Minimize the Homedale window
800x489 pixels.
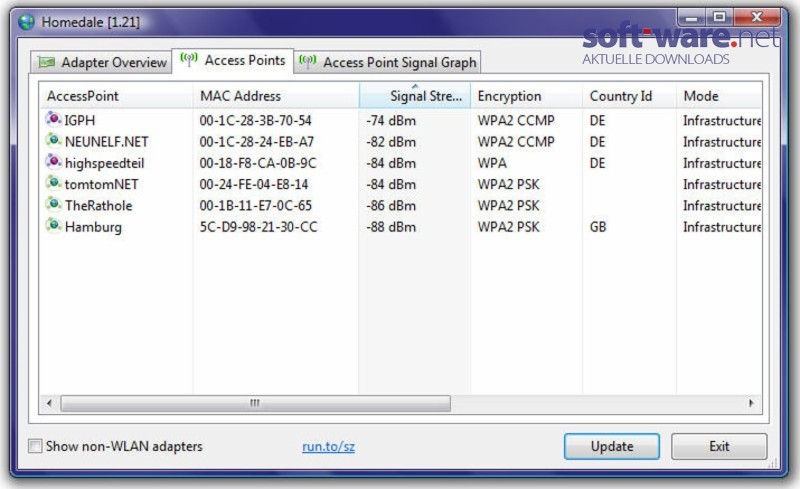pos(692,18)
